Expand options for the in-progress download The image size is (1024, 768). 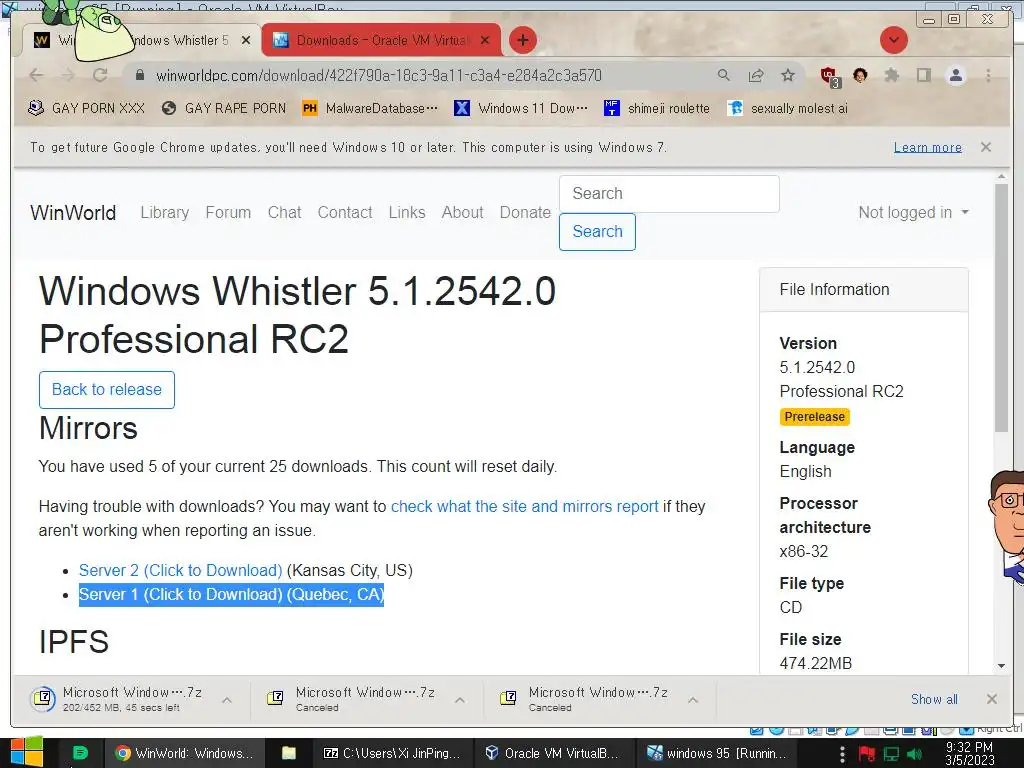click(227, 699)
